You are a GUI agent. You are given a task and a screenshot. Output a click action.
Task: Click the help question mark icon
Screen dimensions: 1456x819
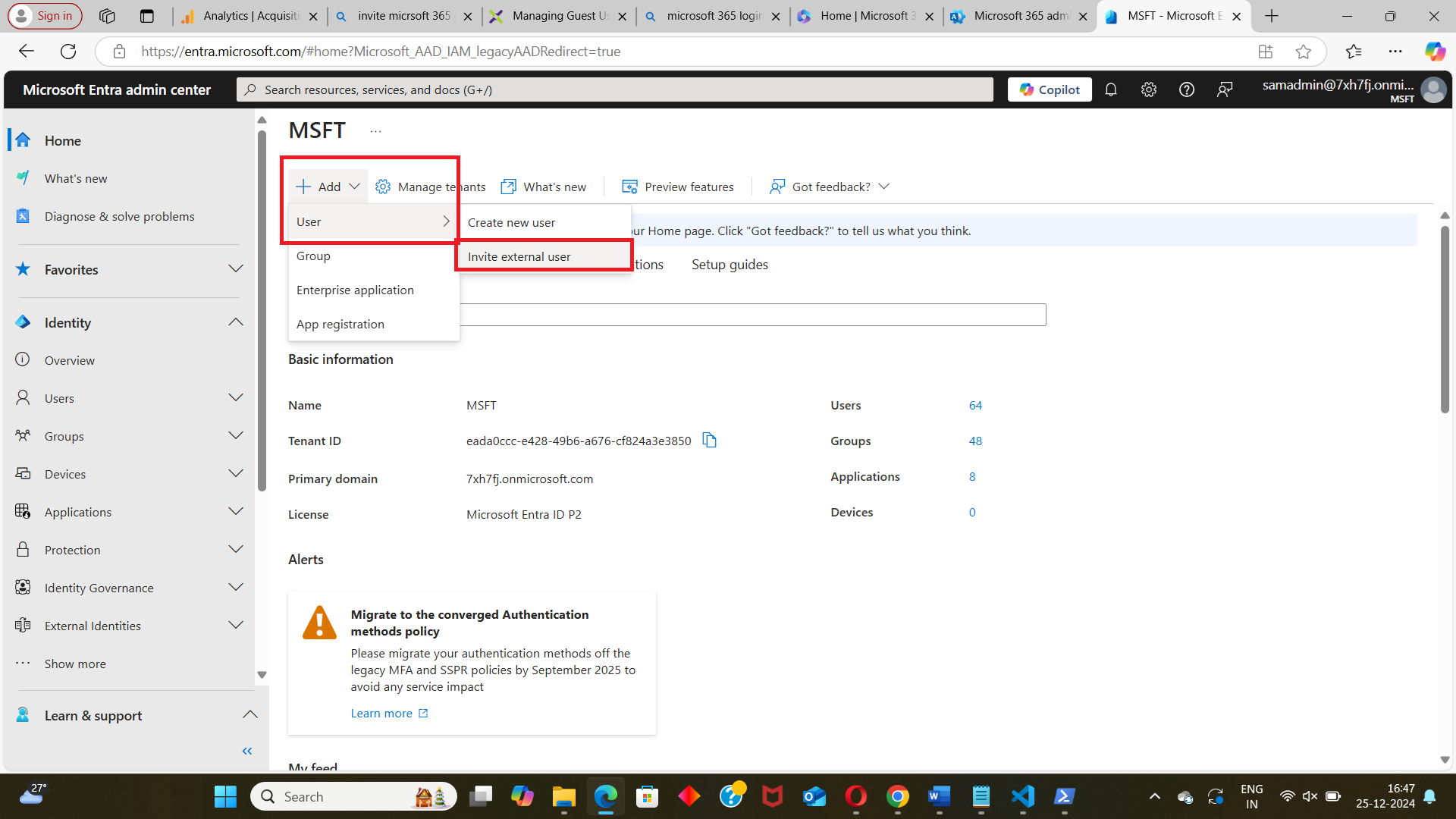(x=1187, y=89)
